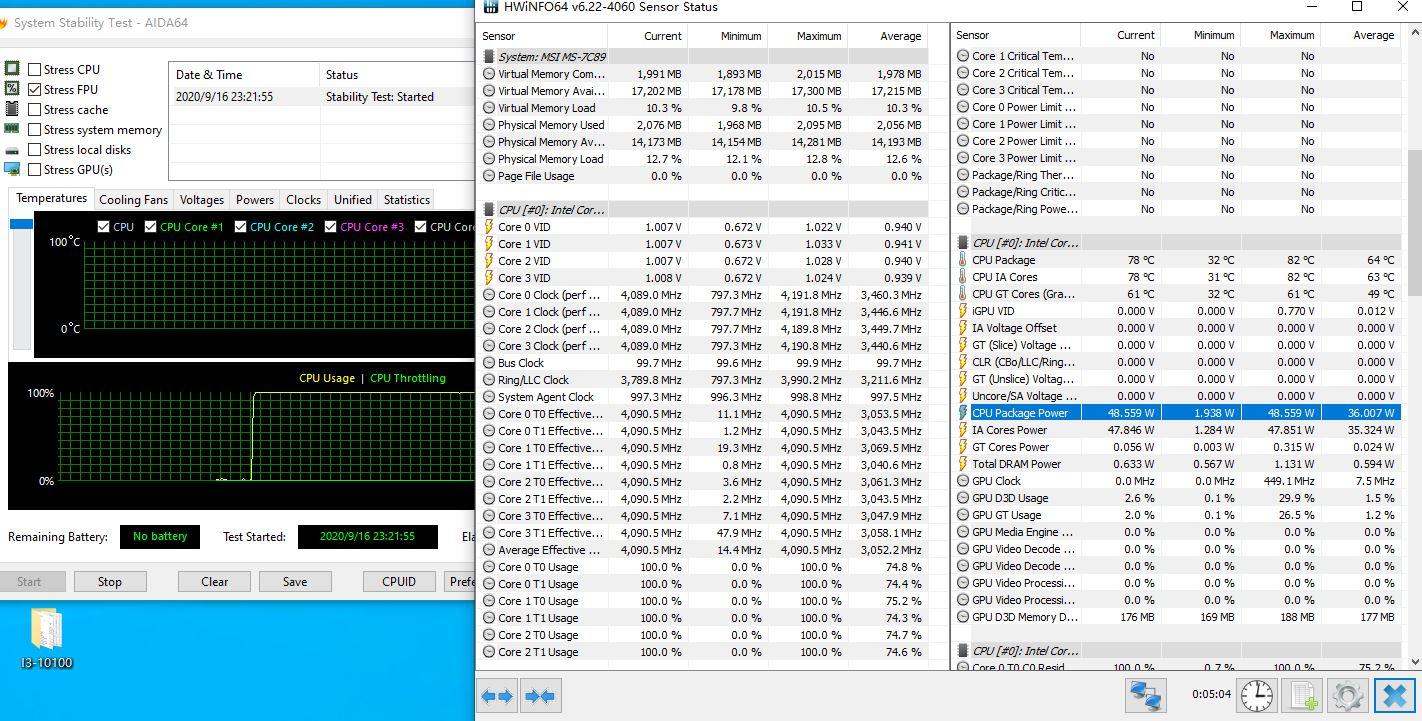Viewport: 1422px width, 721px height.
Task: Click the right pane Maximum column header
Action: tap(1281, 35)
